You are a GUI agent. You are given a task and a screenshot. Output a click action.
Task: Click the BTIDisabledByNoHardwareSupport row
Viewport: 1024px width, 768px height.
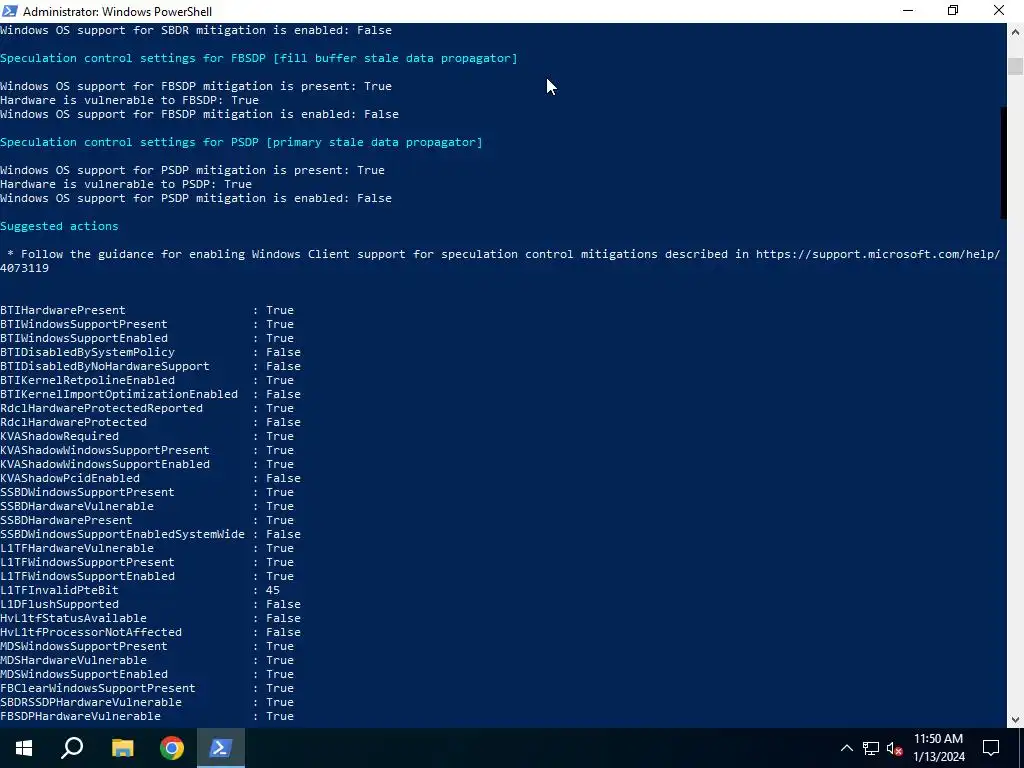[x=150, y=366]
